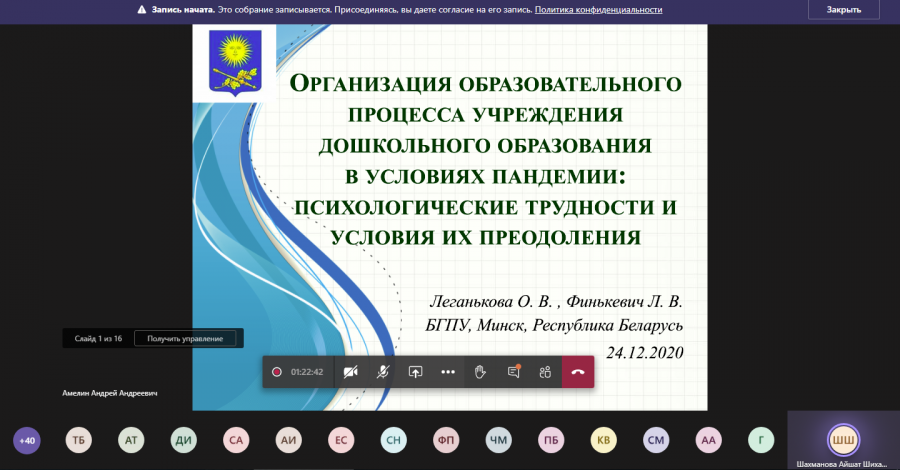Open the 'Политика конфиденциальности' link
This screenshot has width=900, height=470.
pyautogui.click(x=598, y=10)
